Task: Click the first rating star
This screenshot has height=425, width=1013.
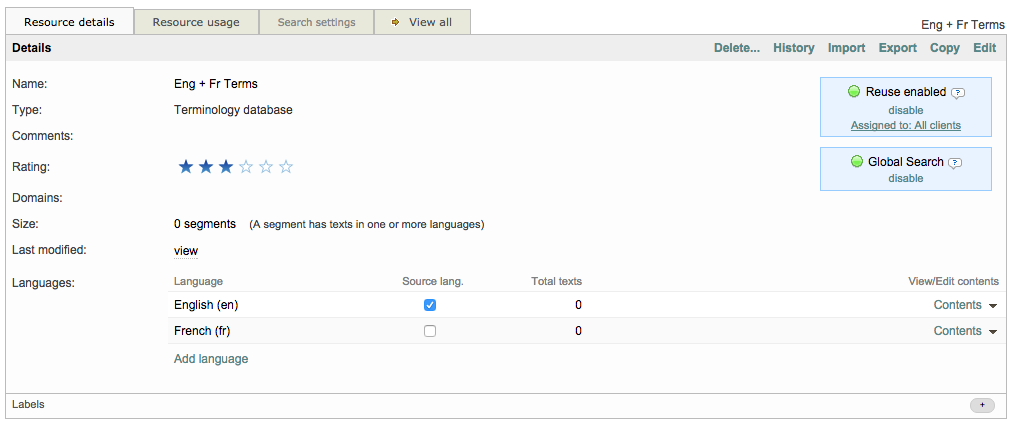Action: point(185,167)
